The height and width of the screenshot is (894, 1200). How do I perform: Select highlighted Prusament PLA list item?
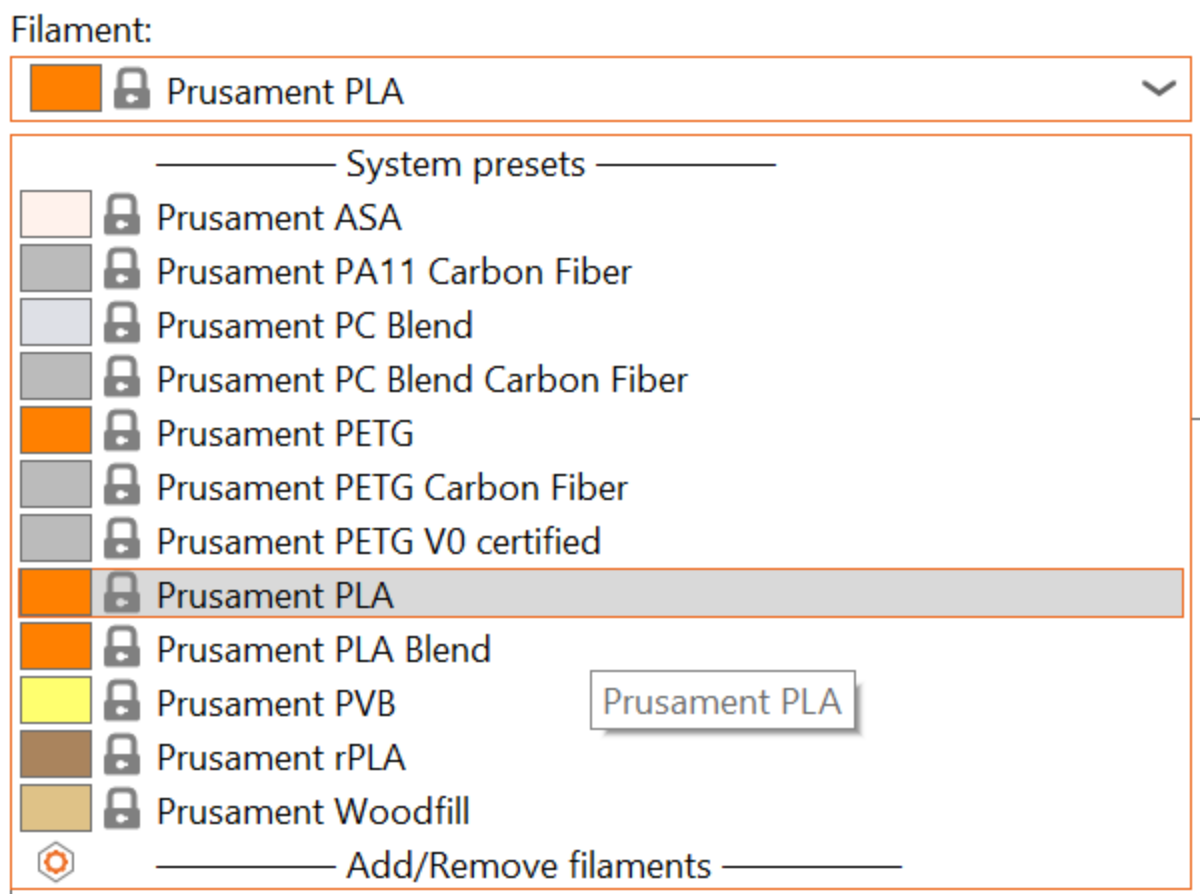pos(275,595)
